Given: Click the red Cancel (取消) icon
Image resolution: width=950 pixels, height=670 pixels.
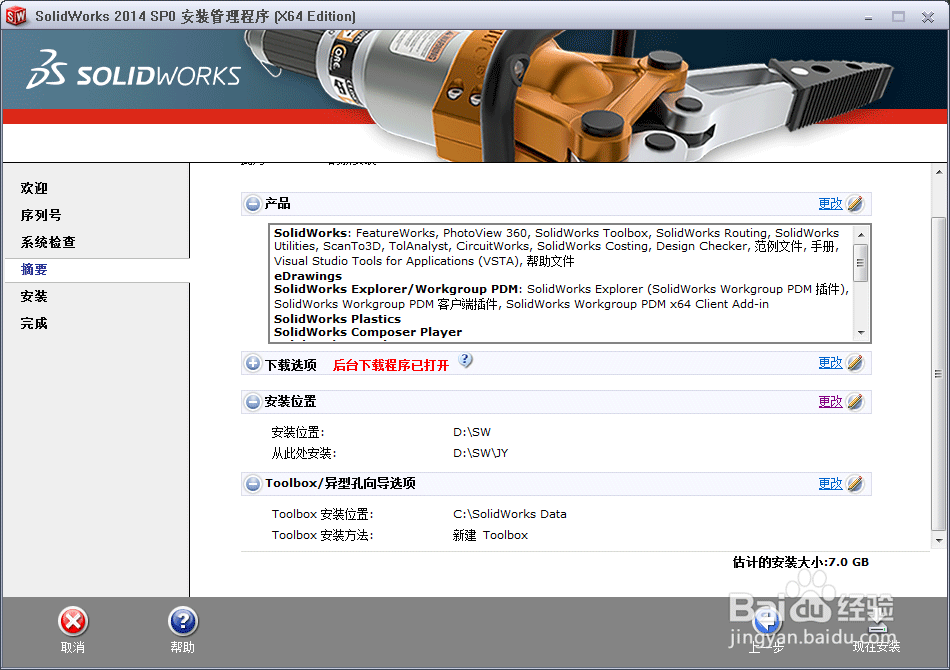Looking at the screenshot, I should 71,620.
